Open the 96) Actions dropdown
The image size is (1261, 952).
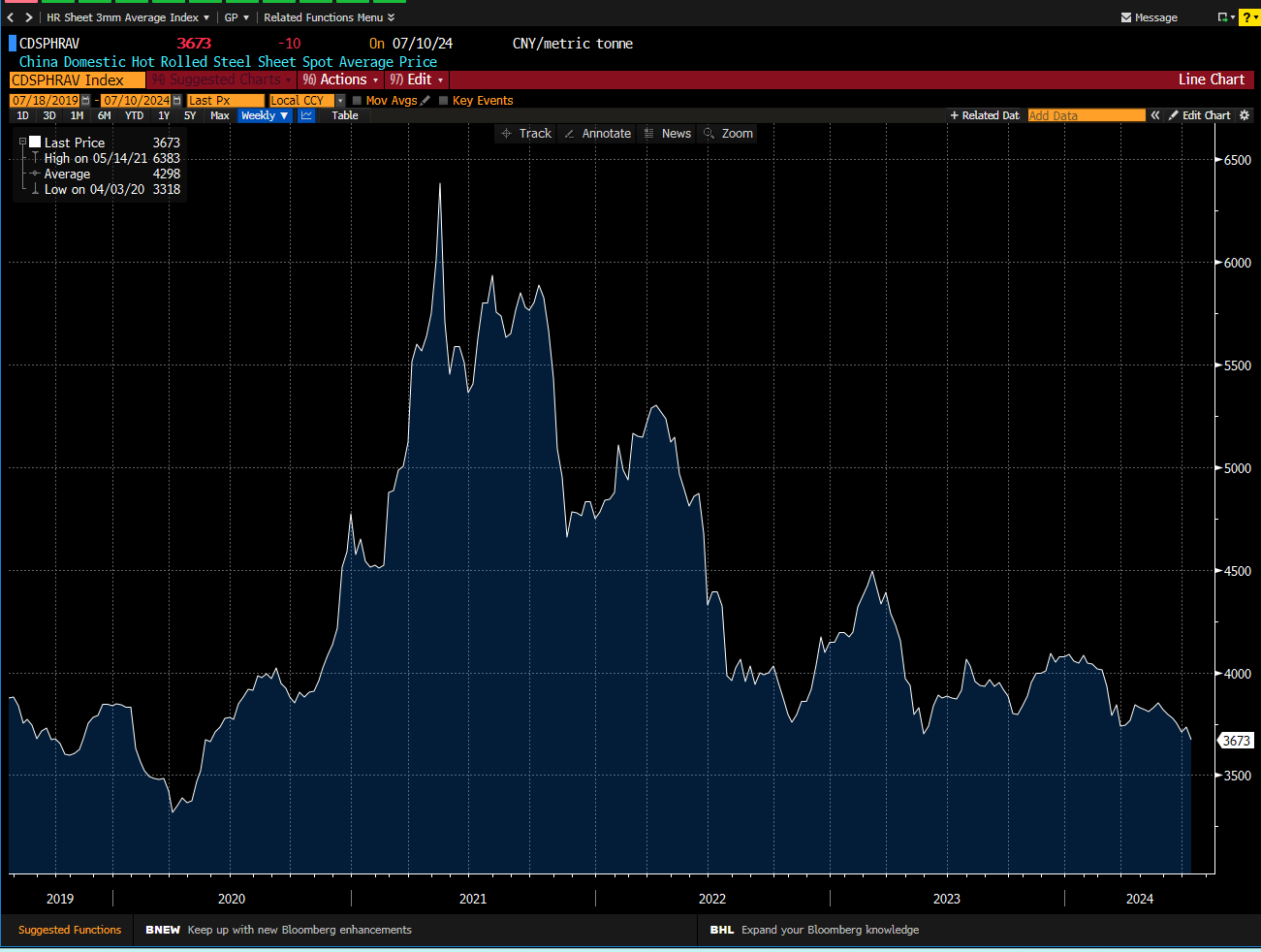(340, 79)
